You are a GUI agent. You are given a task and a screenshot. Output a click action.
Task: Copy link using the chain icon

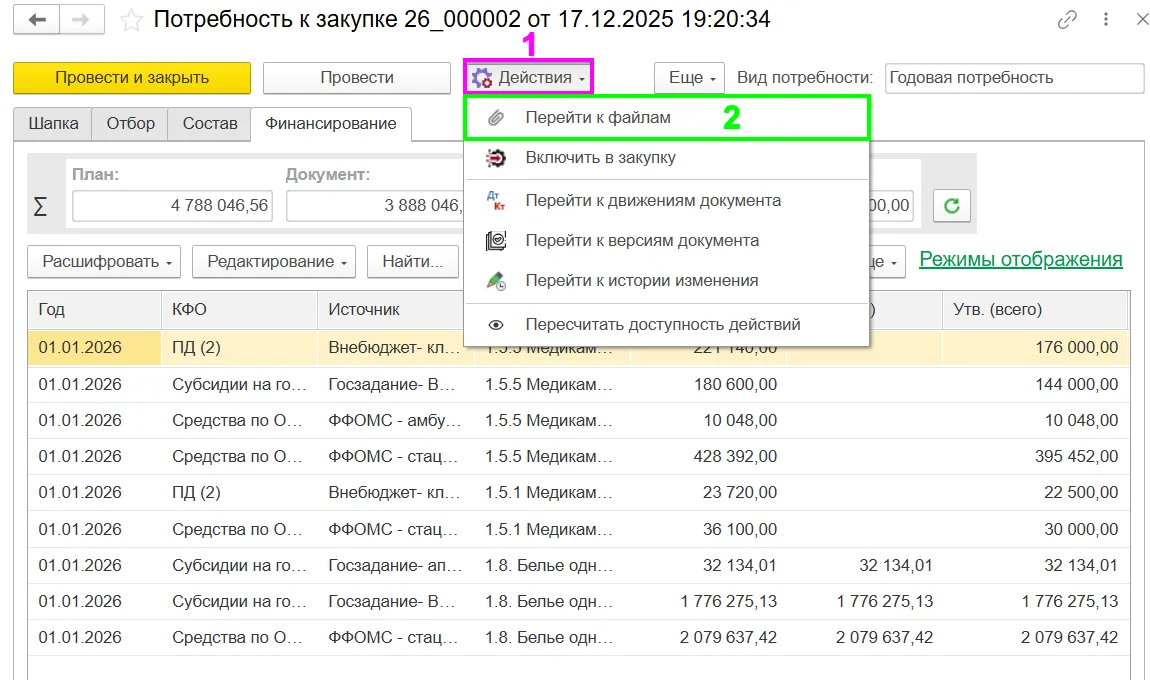point(1067,20)
